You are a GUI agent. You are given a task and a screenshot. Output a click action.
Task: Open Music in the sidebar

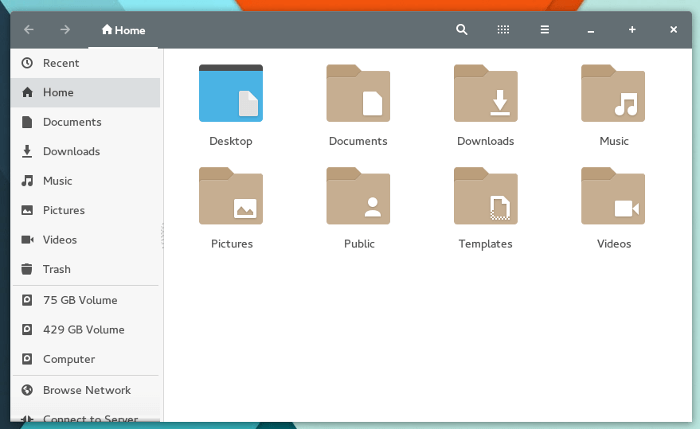click(x=85, y=181)
